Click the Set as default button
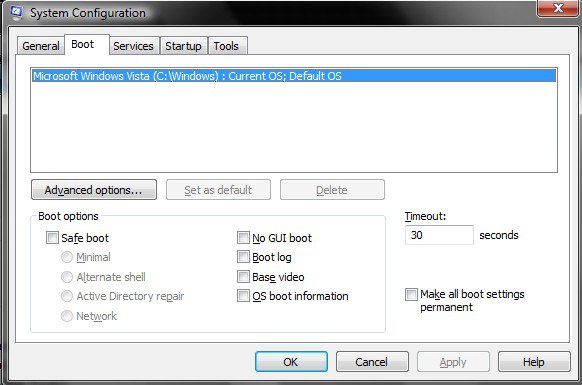 point(218,190)
